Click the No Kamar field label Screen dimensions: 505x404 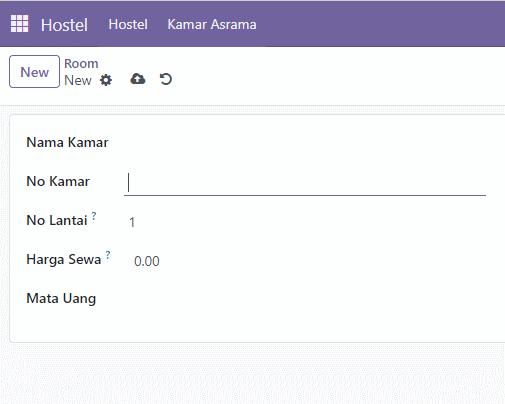tap(58, 182)
